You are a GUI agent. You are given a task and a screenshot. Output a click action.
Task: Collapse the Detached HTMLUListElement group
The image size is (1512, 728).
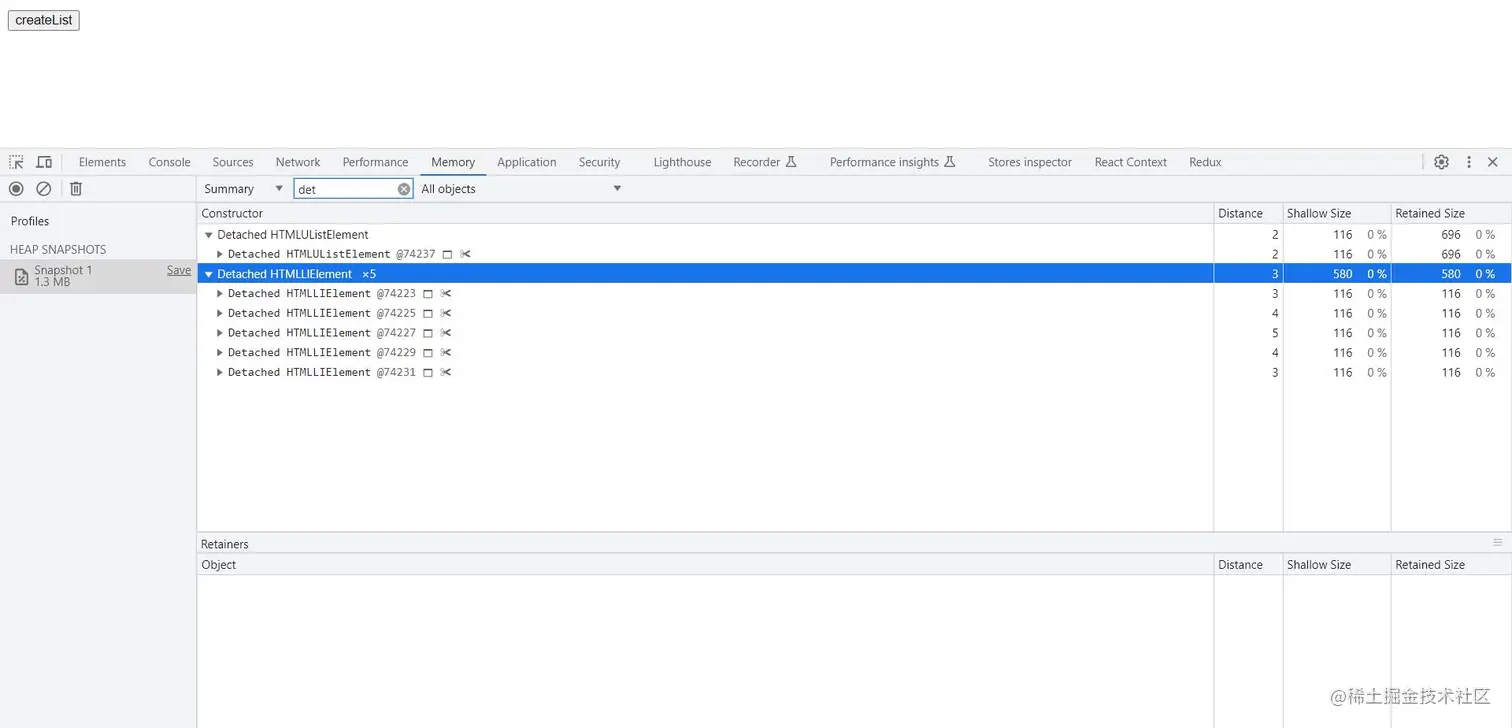[x=209, y=235]
